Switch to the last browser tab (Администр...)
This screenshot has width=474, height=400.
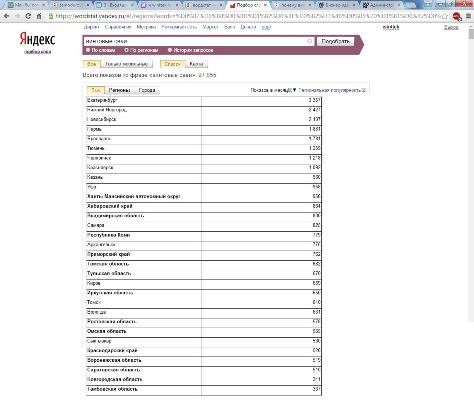(382, 5)
